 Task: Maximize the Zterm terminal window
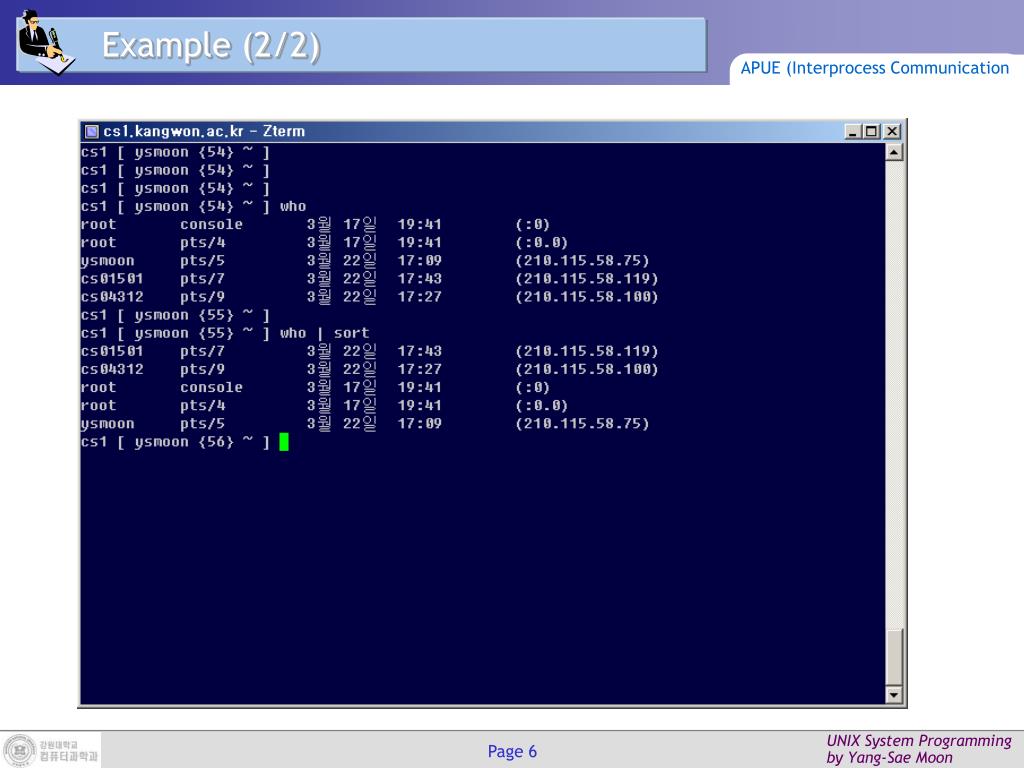pos(871,131)
